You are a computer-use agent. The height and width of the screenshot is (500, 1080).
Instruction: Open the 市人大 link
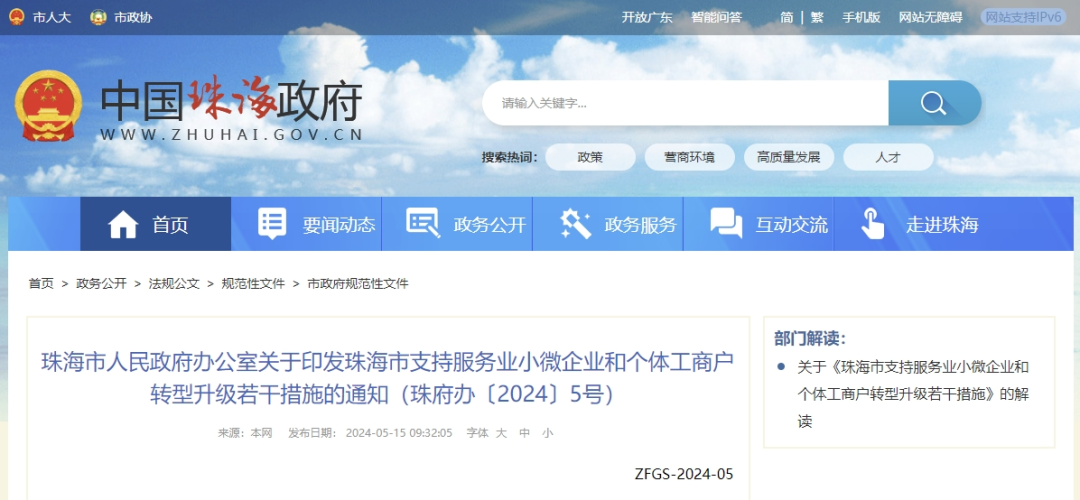pos(52,18)
